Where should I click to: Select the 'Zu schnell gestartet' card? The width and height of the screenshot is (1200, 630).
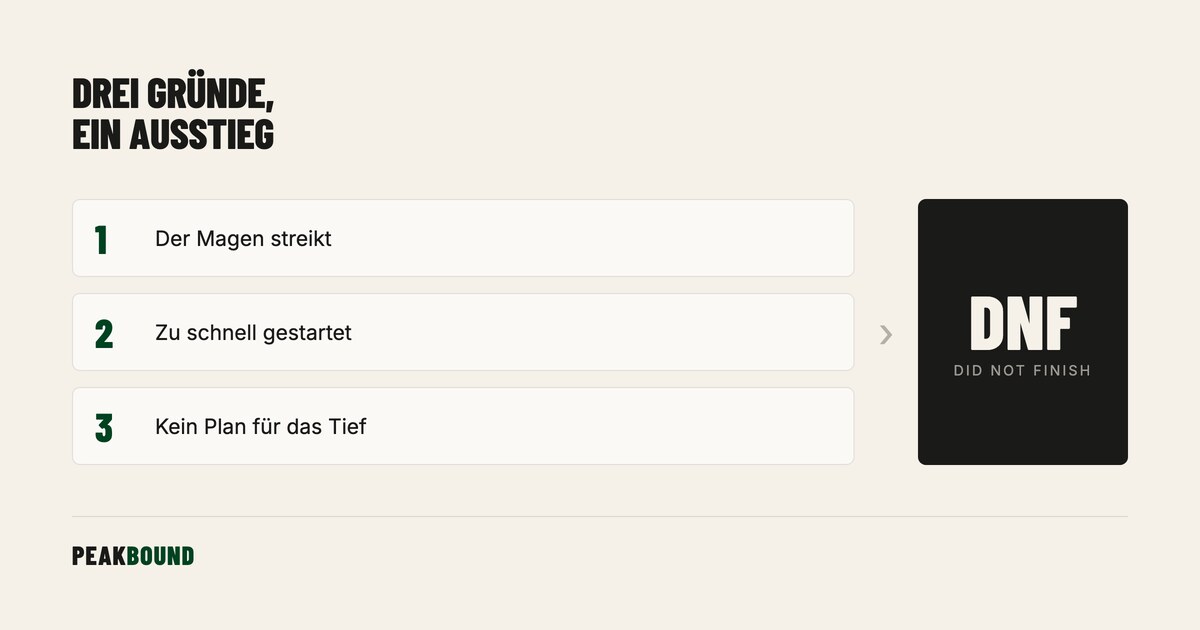(x=463, y=332)
